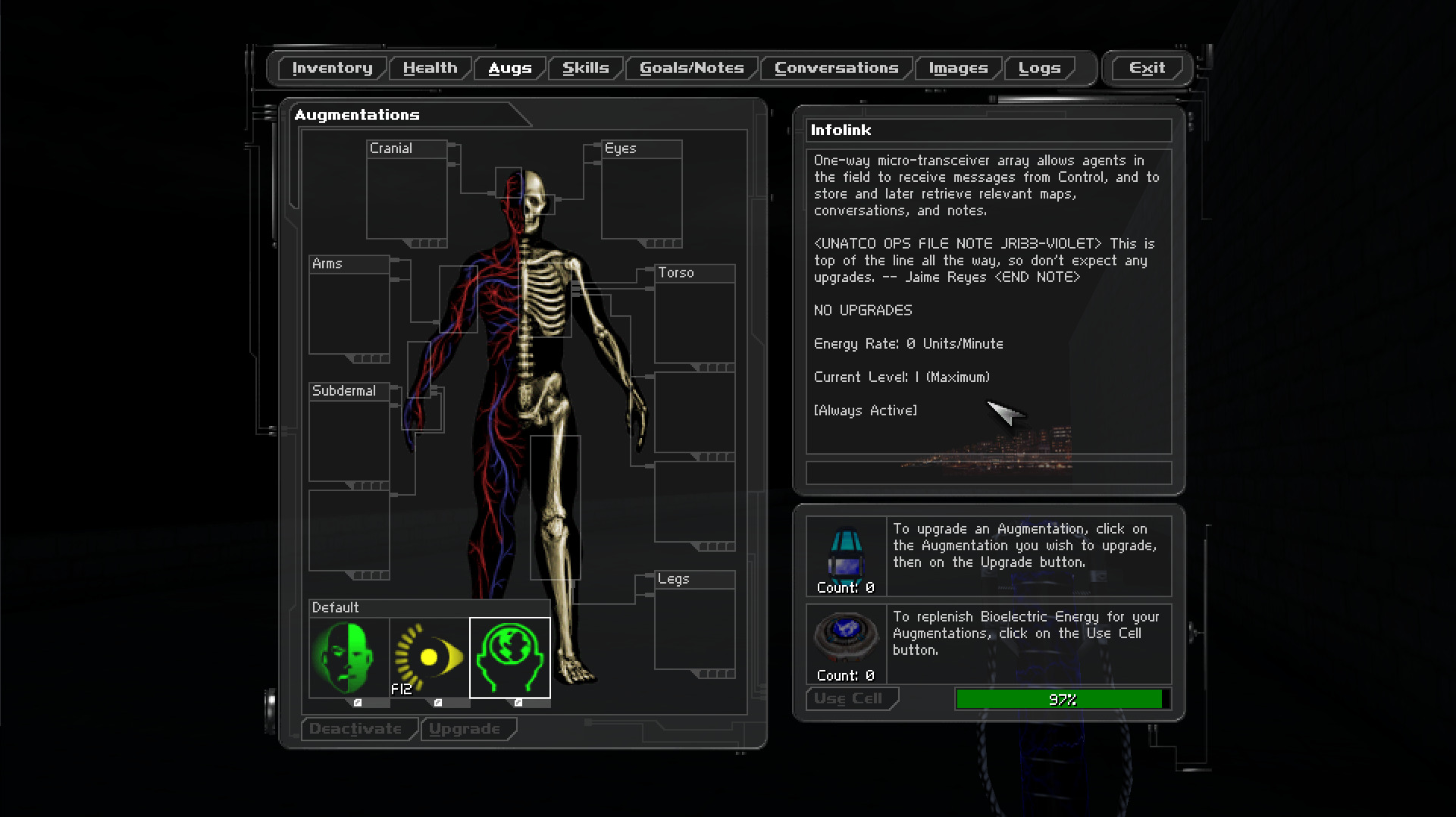Viewport: 1456px width, 817px height.
Task: View the Goals/Notes tab
Action: [x=691, y=68]
